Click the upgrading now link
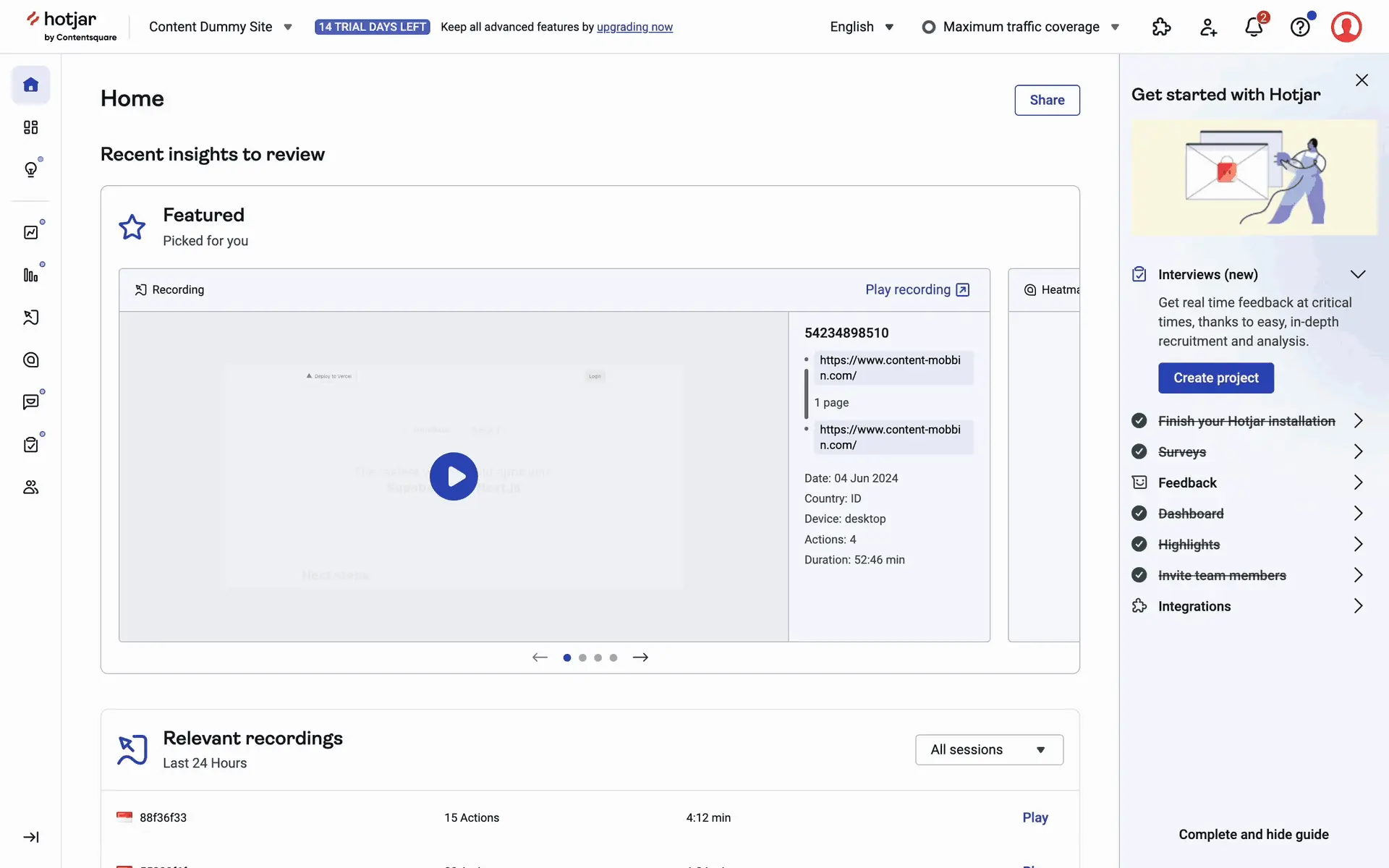The image size is (1389, 868). (634, 27)
